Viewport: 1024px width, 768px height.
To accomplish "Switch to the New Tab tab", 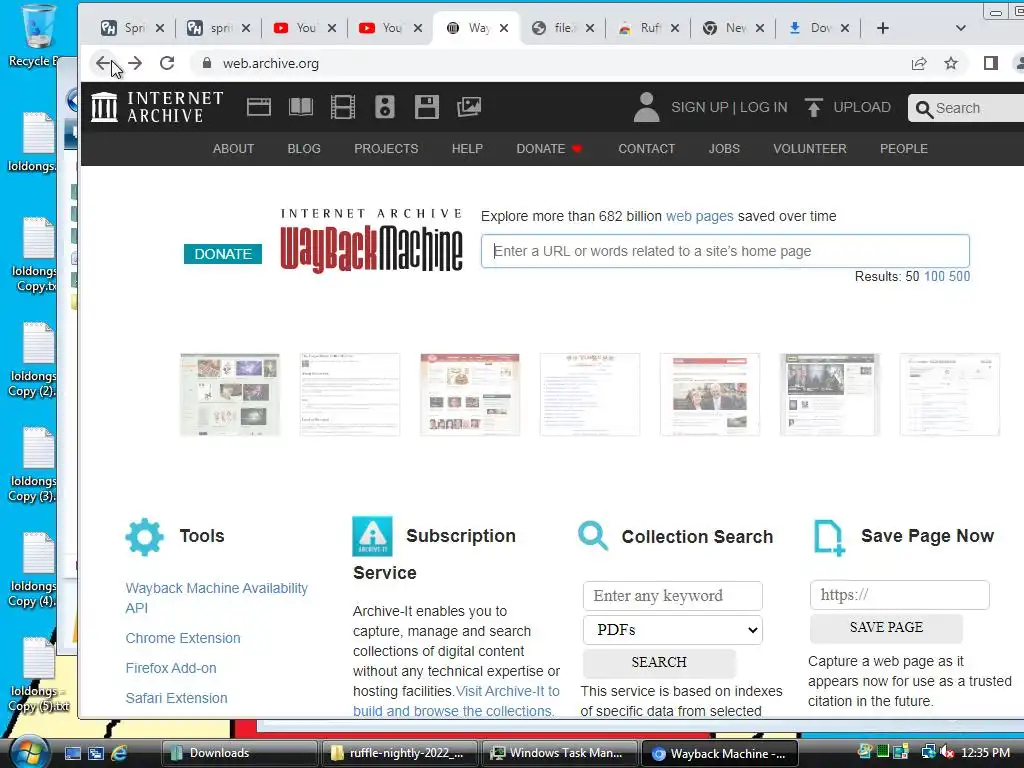I will coord(733,28).
